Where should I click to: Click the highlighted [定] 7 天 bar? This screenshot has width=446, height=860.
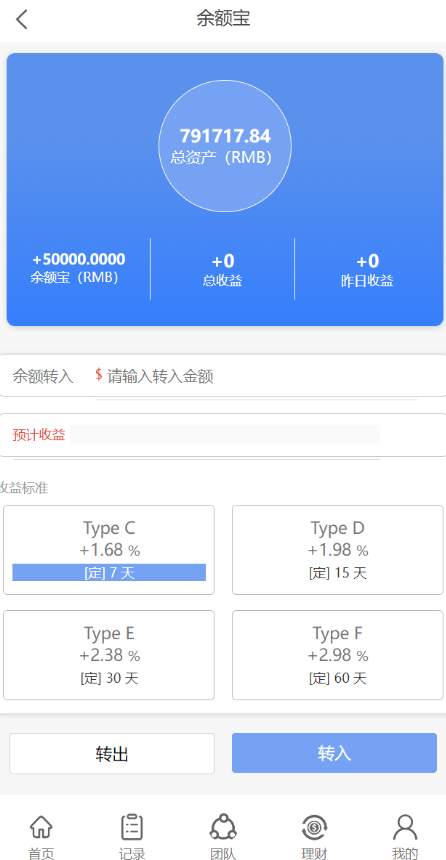109,573
